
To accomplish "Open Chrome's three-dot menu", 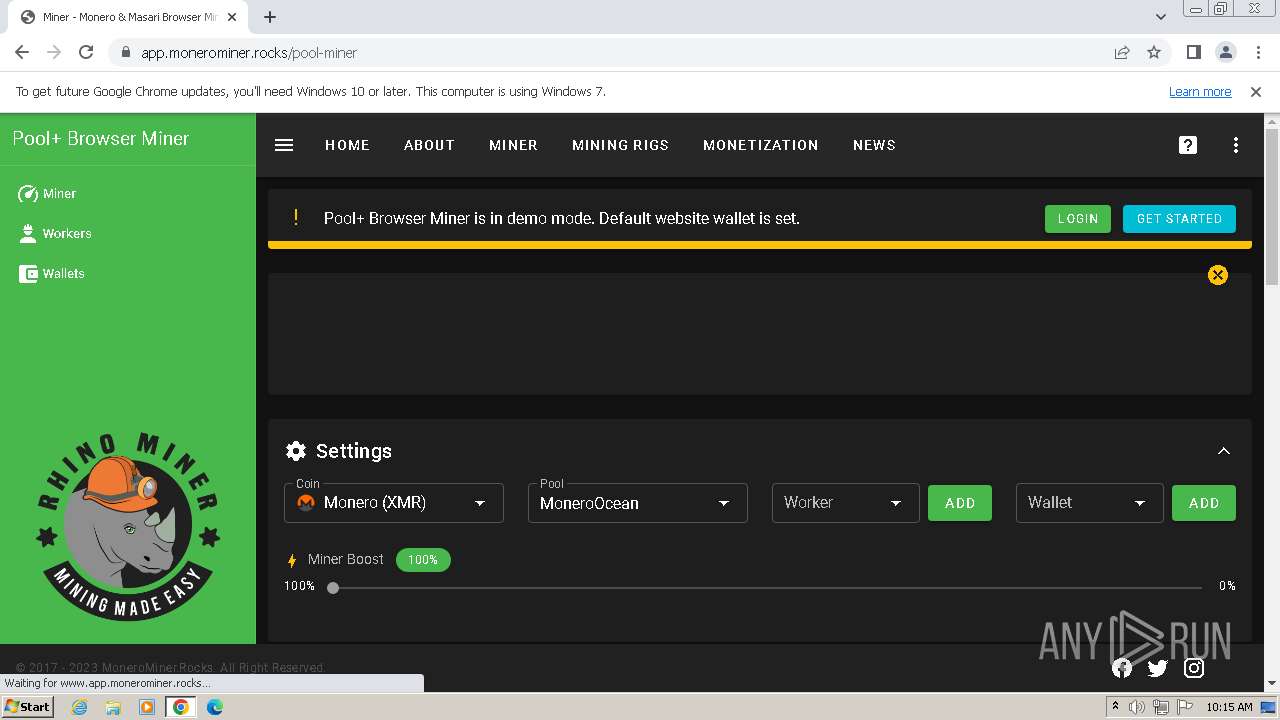I will (1257, 52).
